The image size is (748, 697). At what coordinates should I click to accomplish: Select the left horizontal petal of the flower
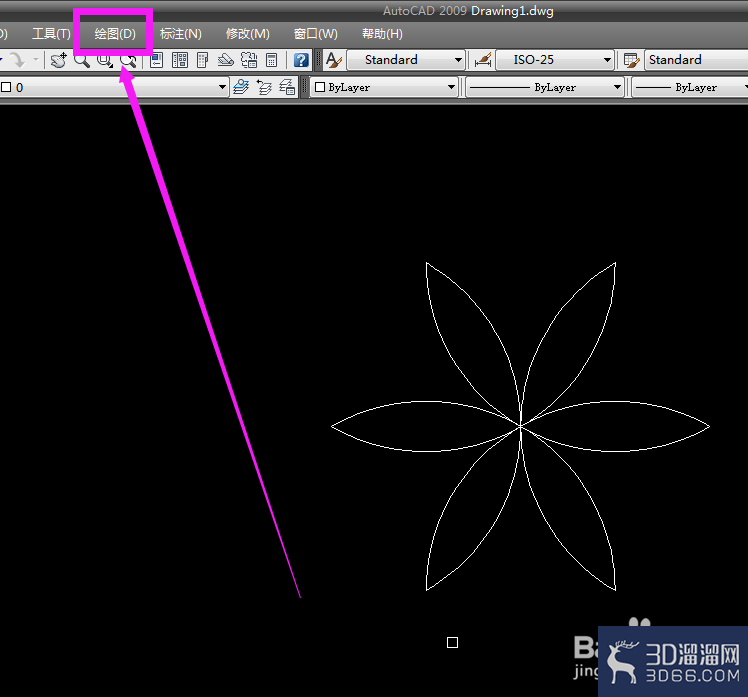click(426, 426)
